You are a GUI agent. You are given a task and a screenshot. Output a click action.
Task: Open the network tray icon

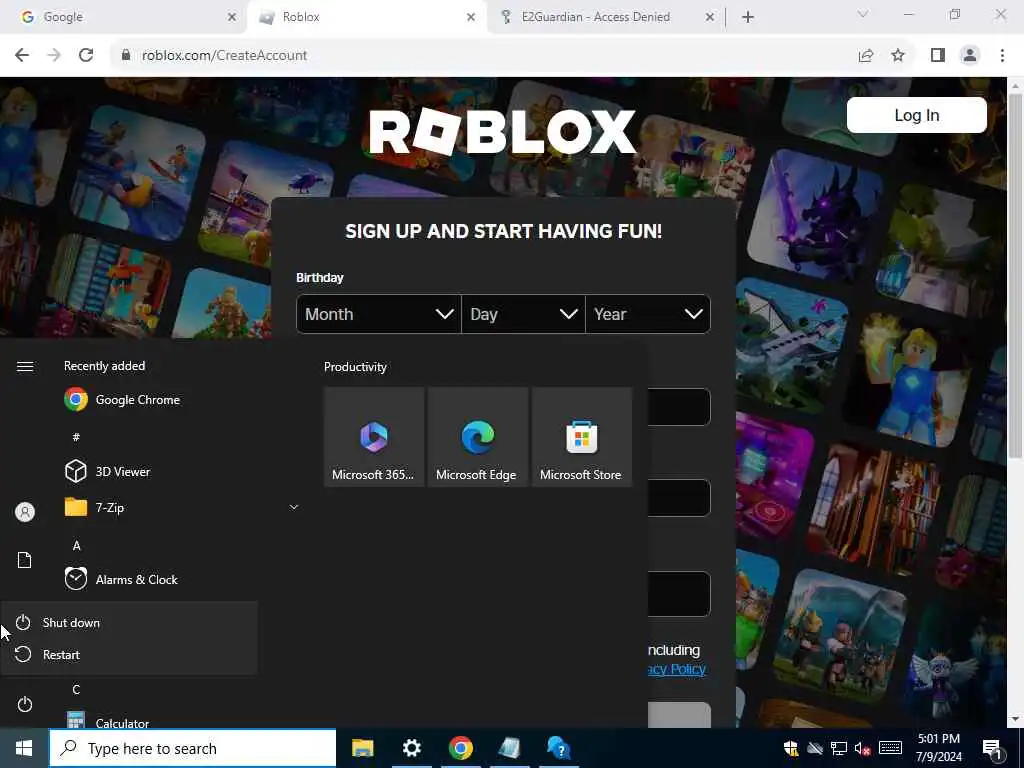839,748
